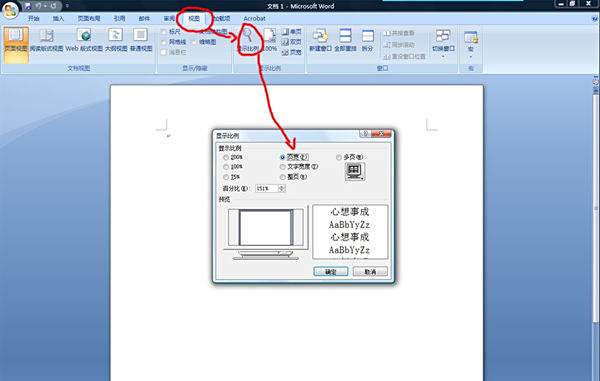
Task: Undo with the quick access toolbar arrow
Action: click(x=38, y=6)
